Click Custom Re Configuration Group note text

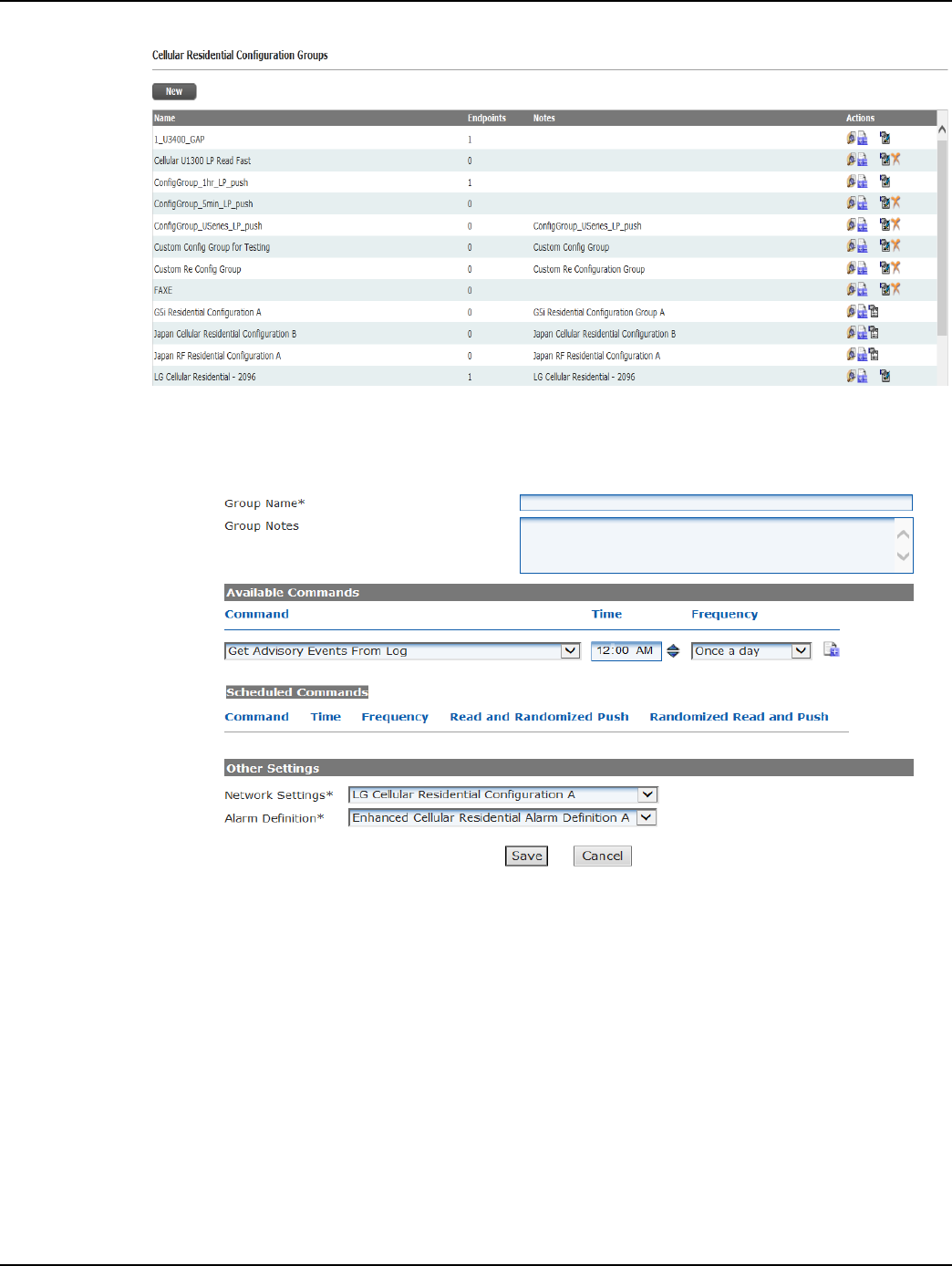[x=589, y=269]
